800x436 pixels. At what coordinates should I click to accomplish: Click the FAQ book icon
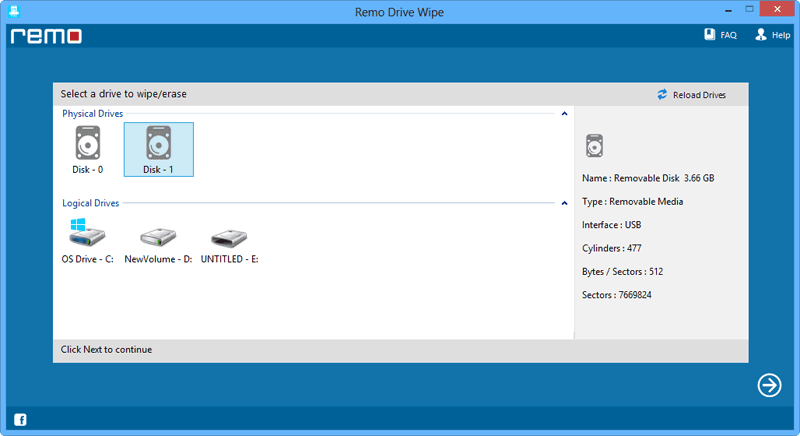point(710,34)
